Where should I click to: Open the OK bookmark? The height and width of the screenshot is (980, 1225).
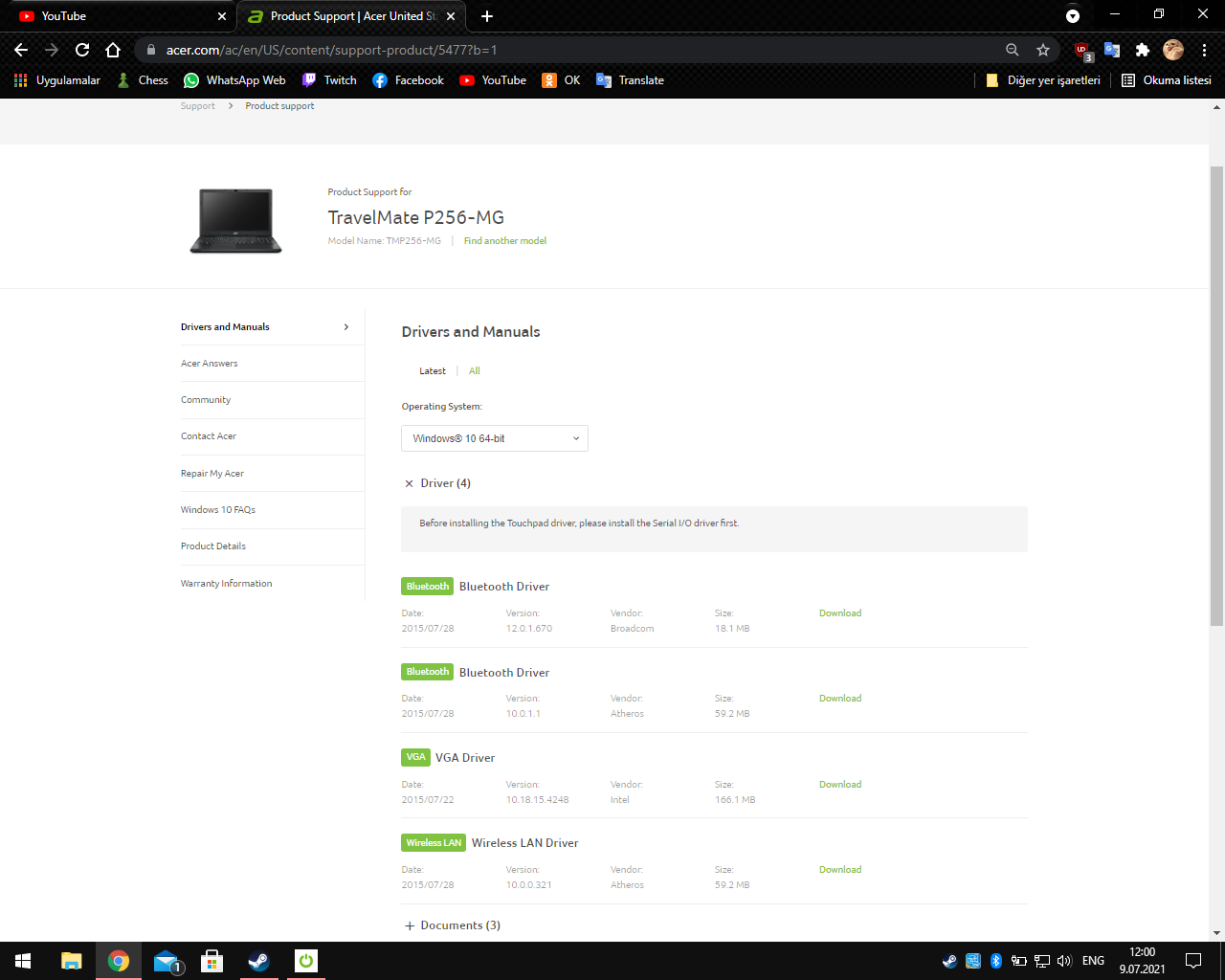(562, 80)
